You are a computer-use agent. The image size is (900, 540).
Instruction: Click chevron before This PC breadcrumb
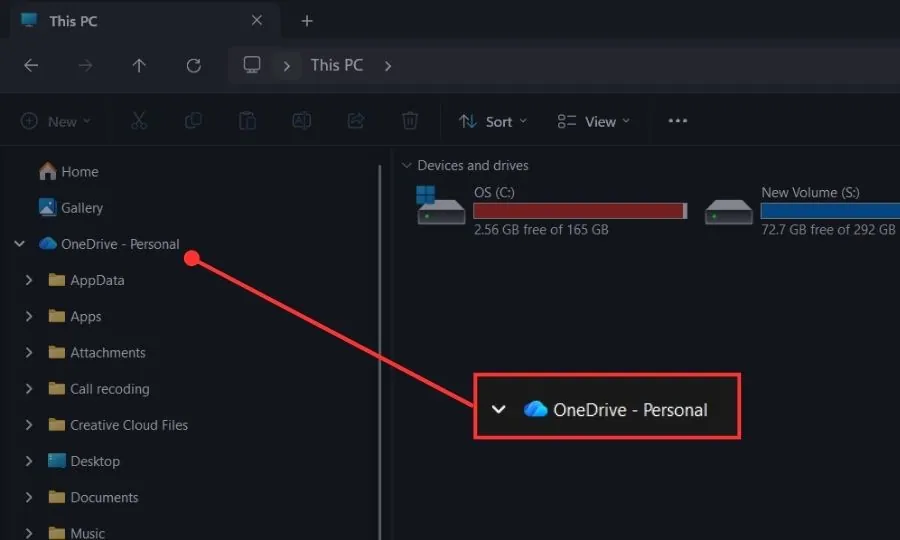[286, 66]
